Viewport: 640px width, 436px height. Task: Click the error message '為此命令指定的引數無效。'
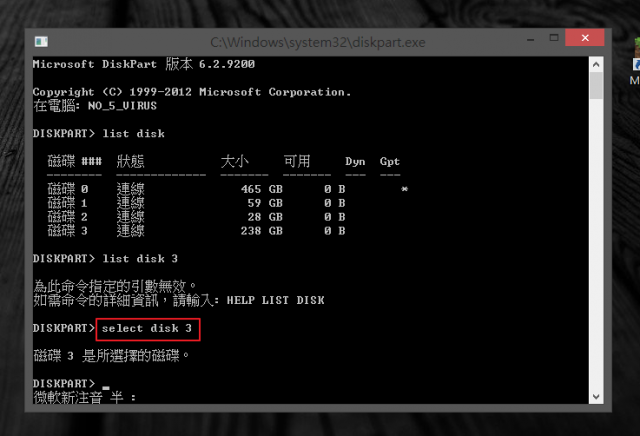(115, 286)
